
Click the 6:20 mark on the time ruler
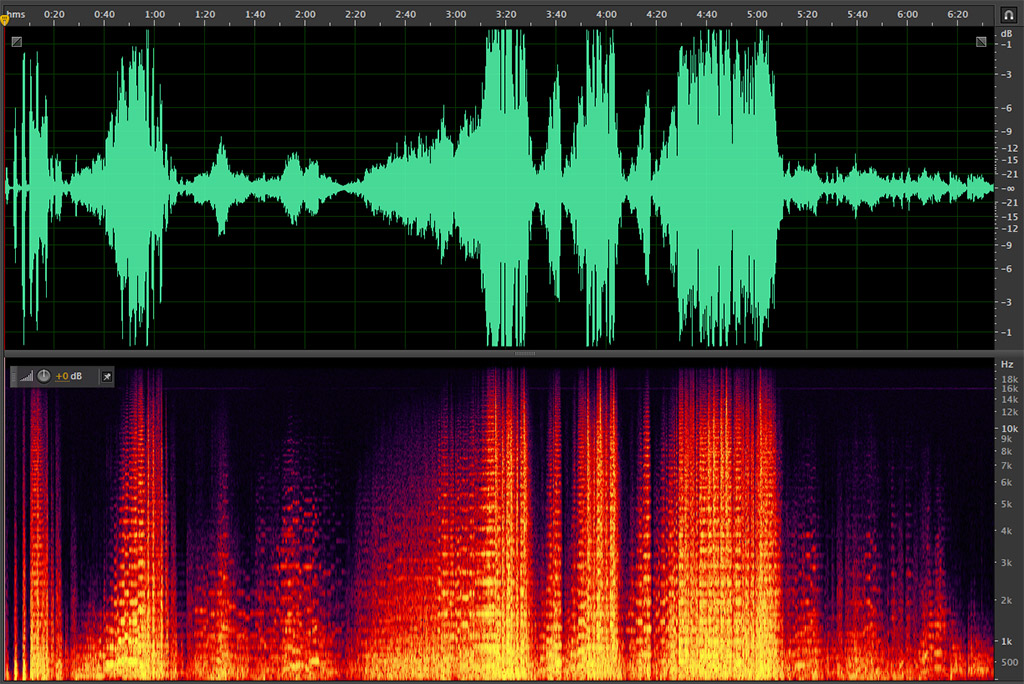pyautogui.click(x=957, y=14)
